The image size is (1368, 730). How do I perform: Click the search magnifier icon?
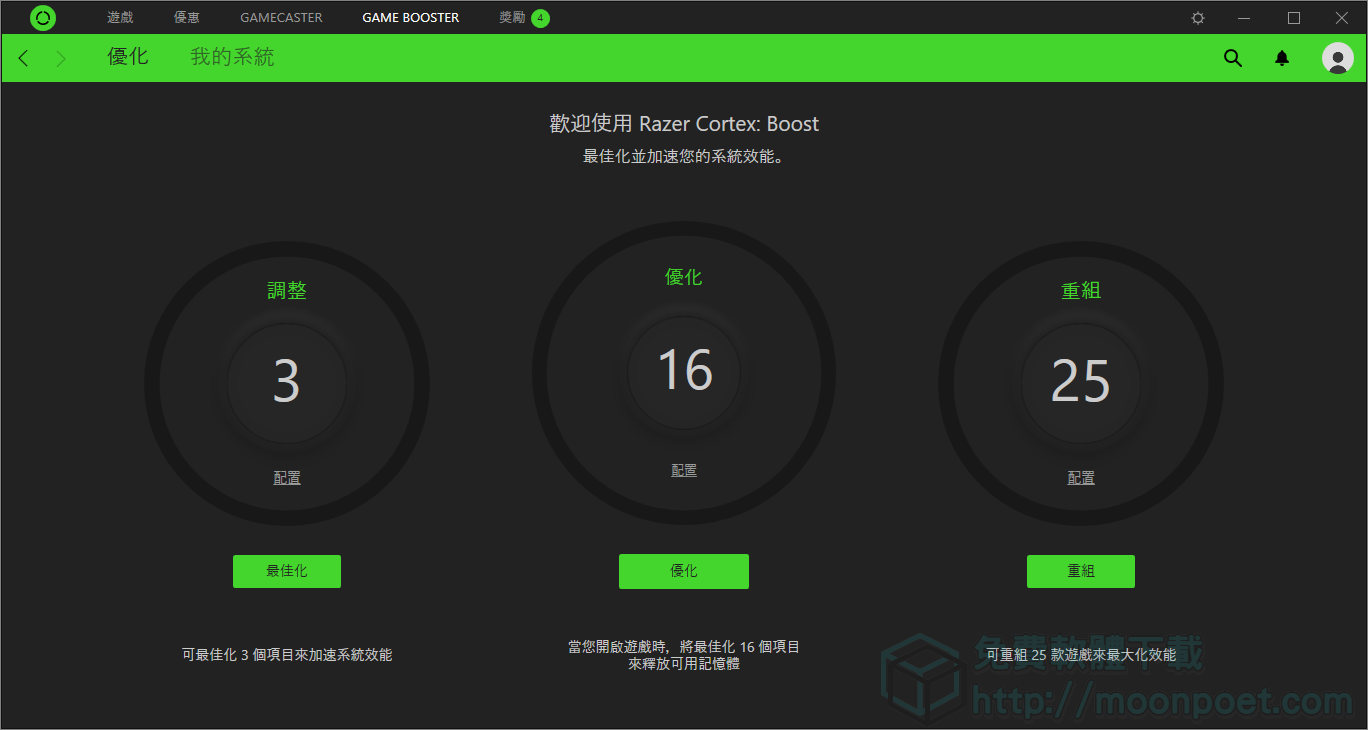pos(1233,58)
